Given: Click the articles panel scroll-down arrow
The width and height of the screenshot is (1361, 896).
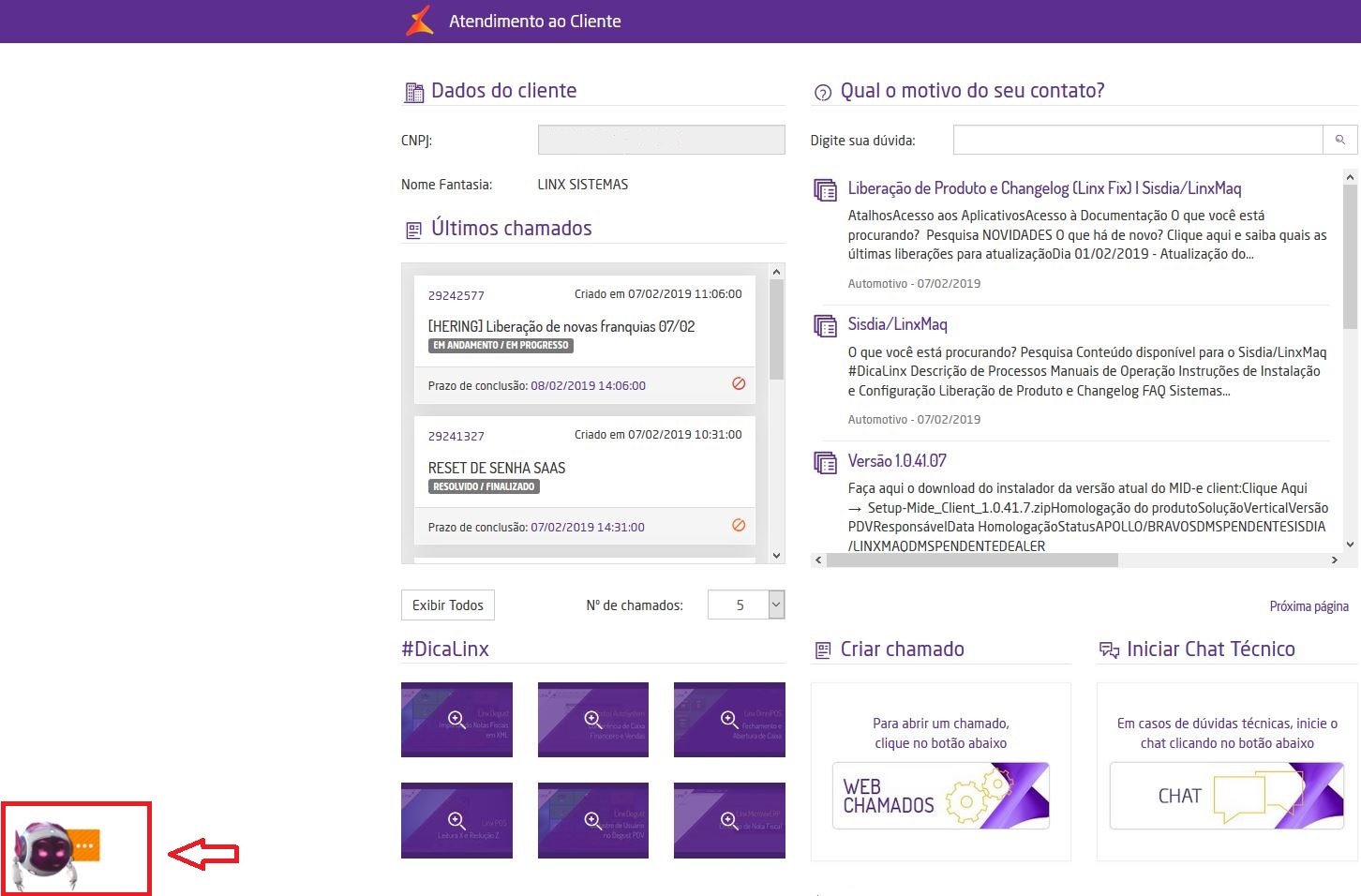Looking at the screenshot, I should (x=1350, y=545).
